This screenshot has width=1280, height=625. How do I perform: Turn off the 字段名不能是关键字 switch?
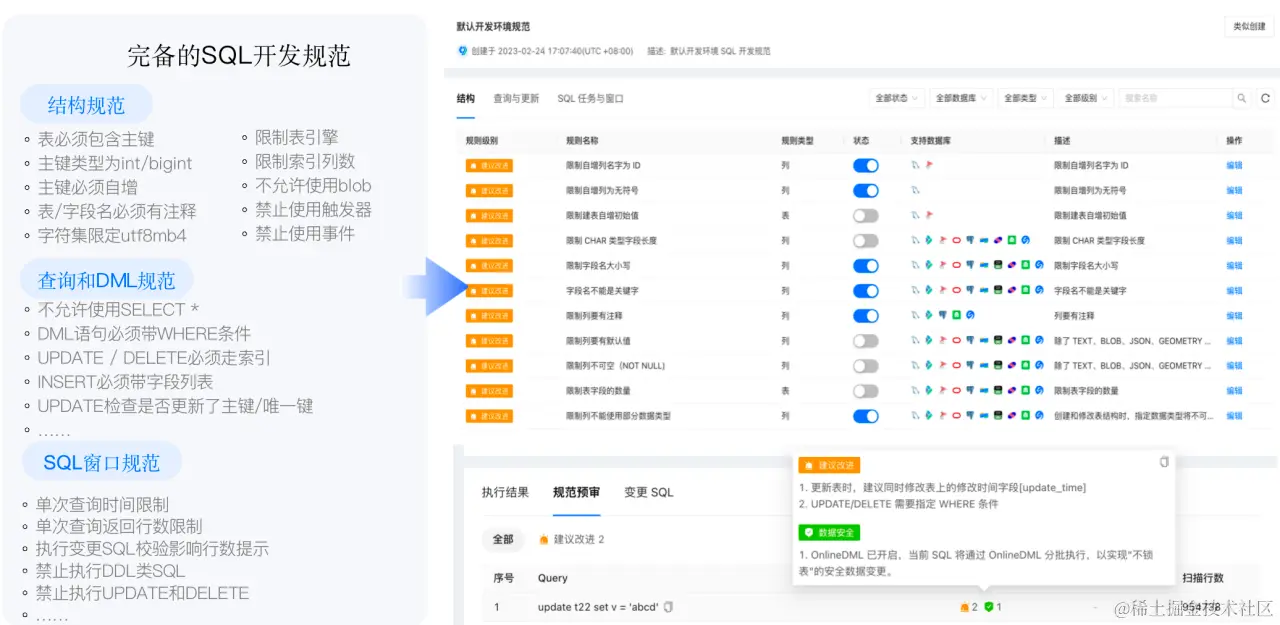click(866, 290)
